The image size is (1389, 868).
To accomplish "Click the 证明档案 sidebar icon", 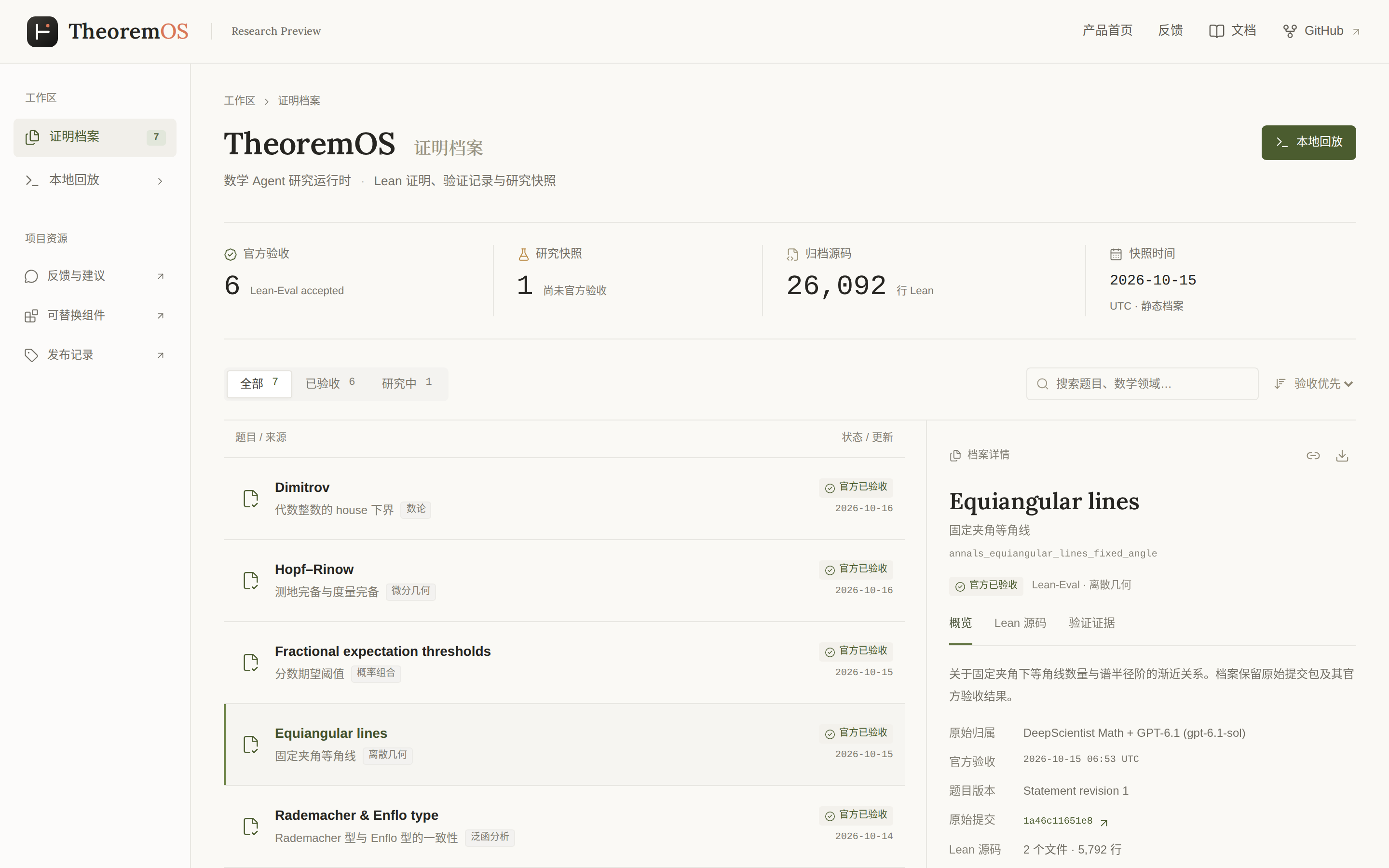I will coord(32,137).
